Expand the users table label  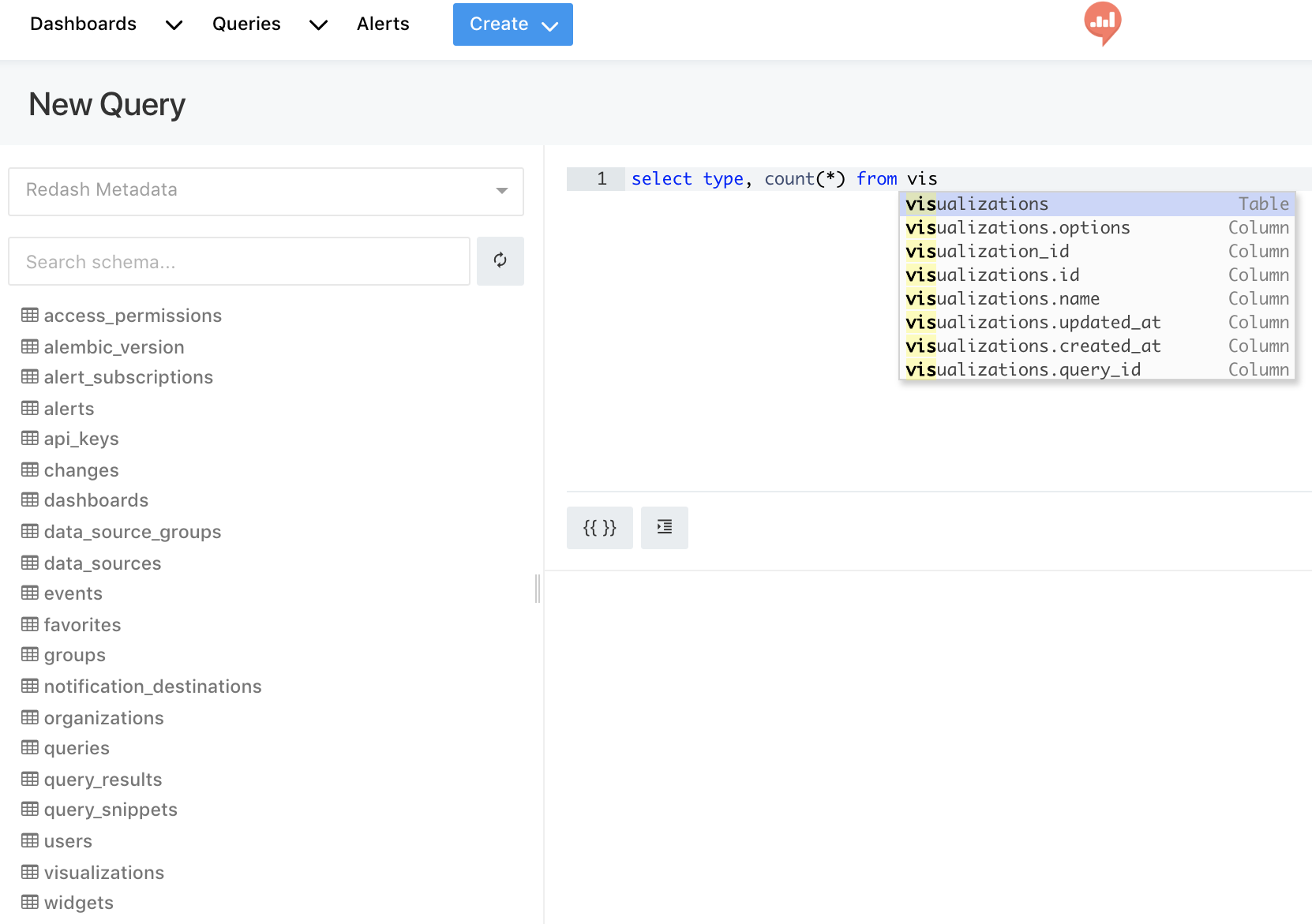pyautogui.click(x=68, y=841)
